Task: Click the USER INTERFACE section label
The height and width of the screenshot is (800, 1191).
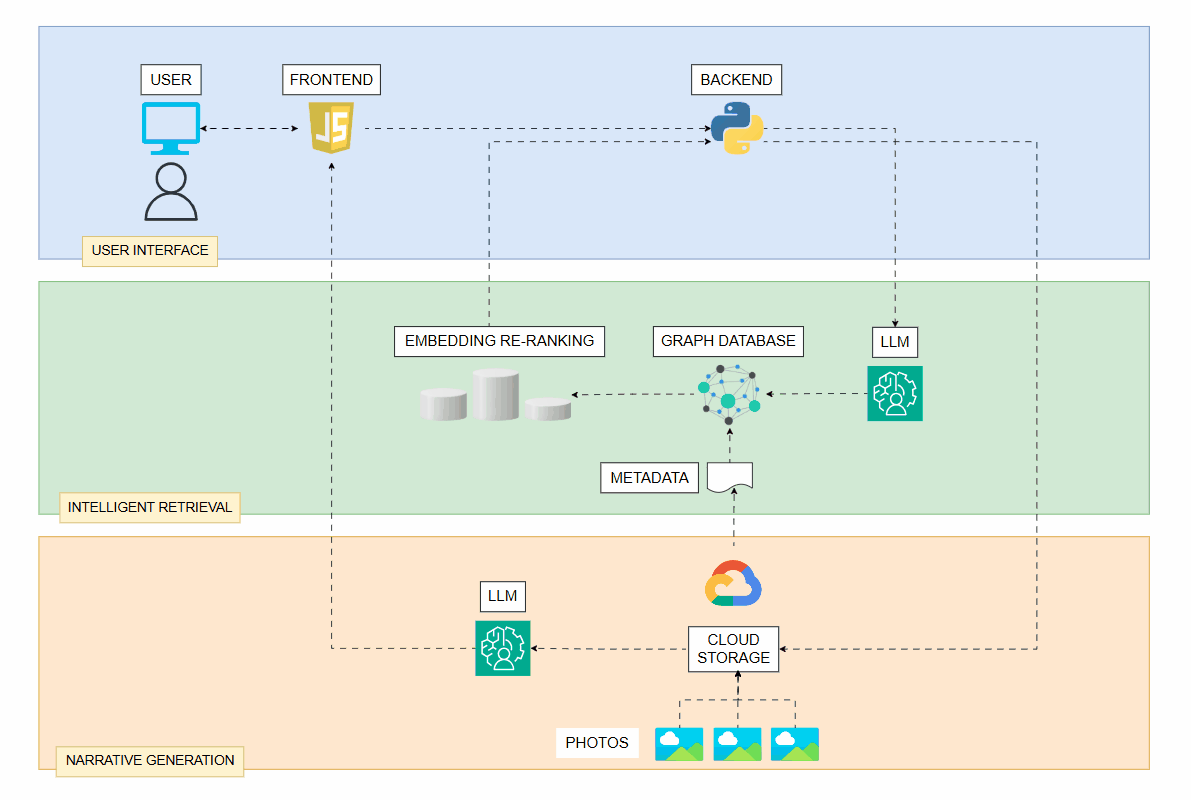Action: [x=150, y=251]
